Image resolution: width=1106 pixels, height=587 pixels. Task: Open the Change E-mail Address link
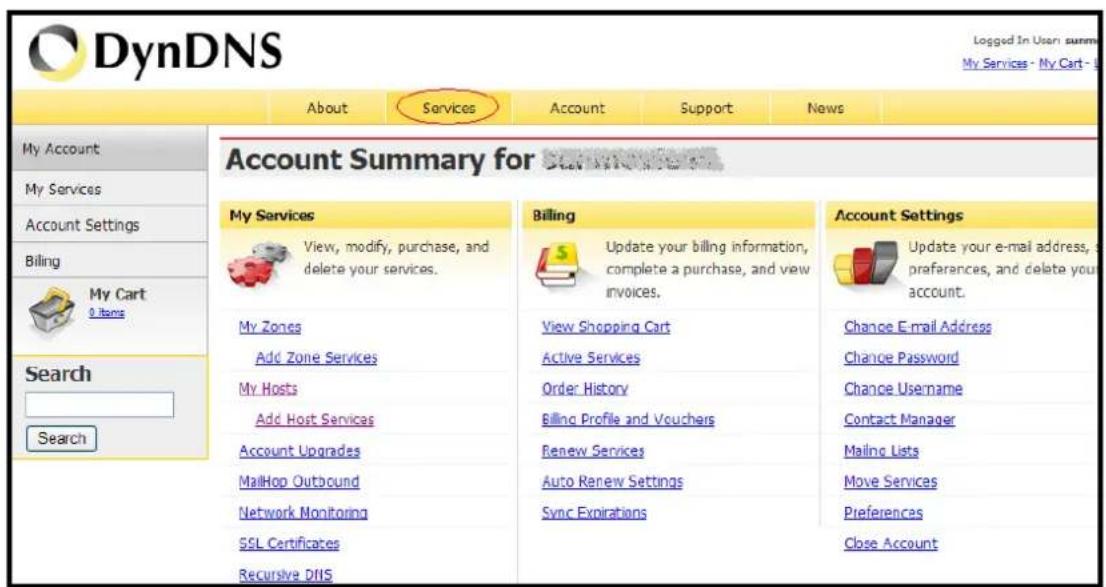tap(918, 327)
